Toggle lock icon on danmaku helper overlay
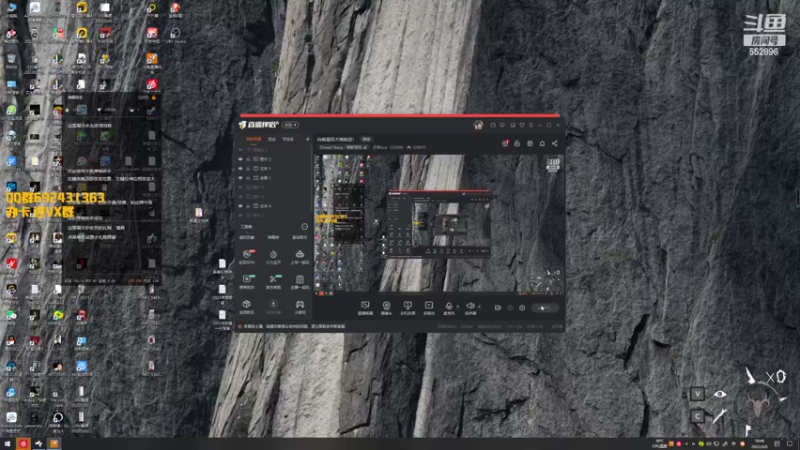Image resolution: width=800 pixels, height=450 pixels. tap(154, 97)
